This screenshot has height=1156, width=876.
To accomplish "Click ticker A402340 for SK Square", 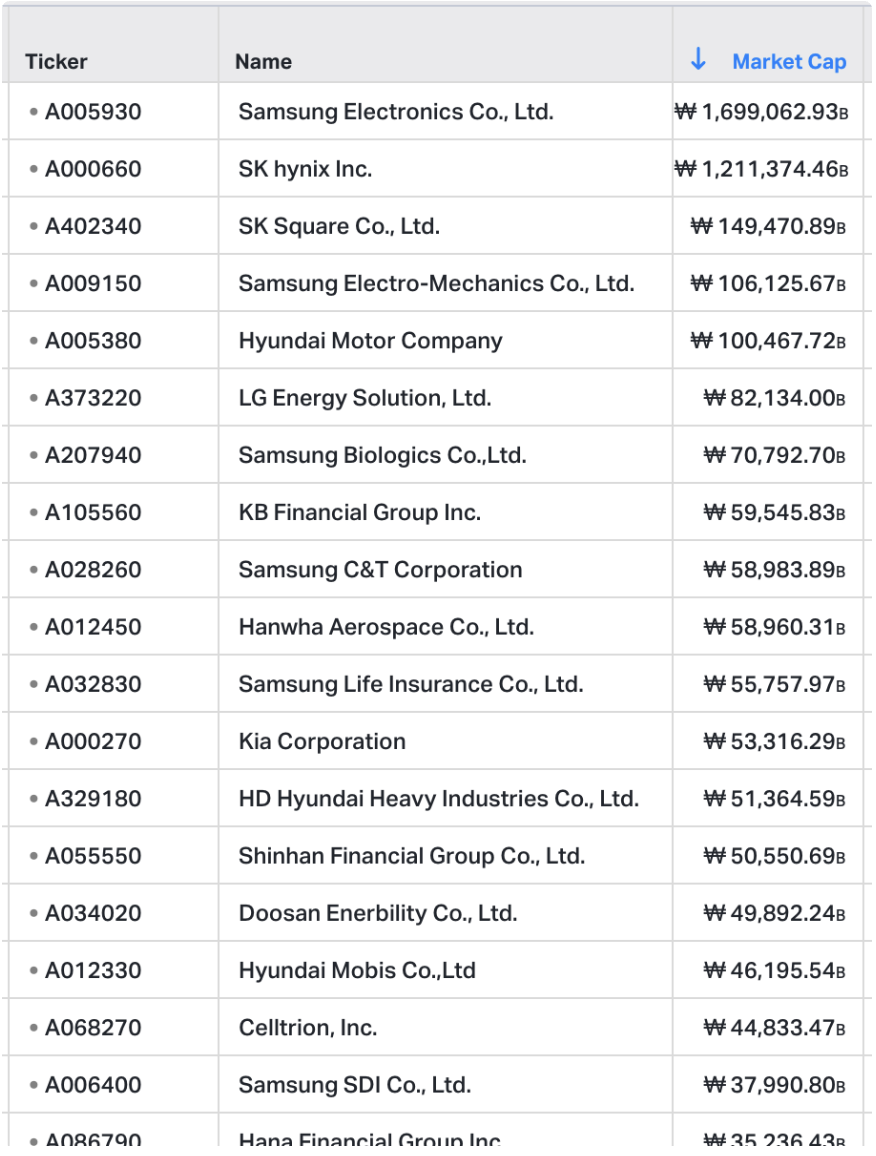I will coord(93,226).
